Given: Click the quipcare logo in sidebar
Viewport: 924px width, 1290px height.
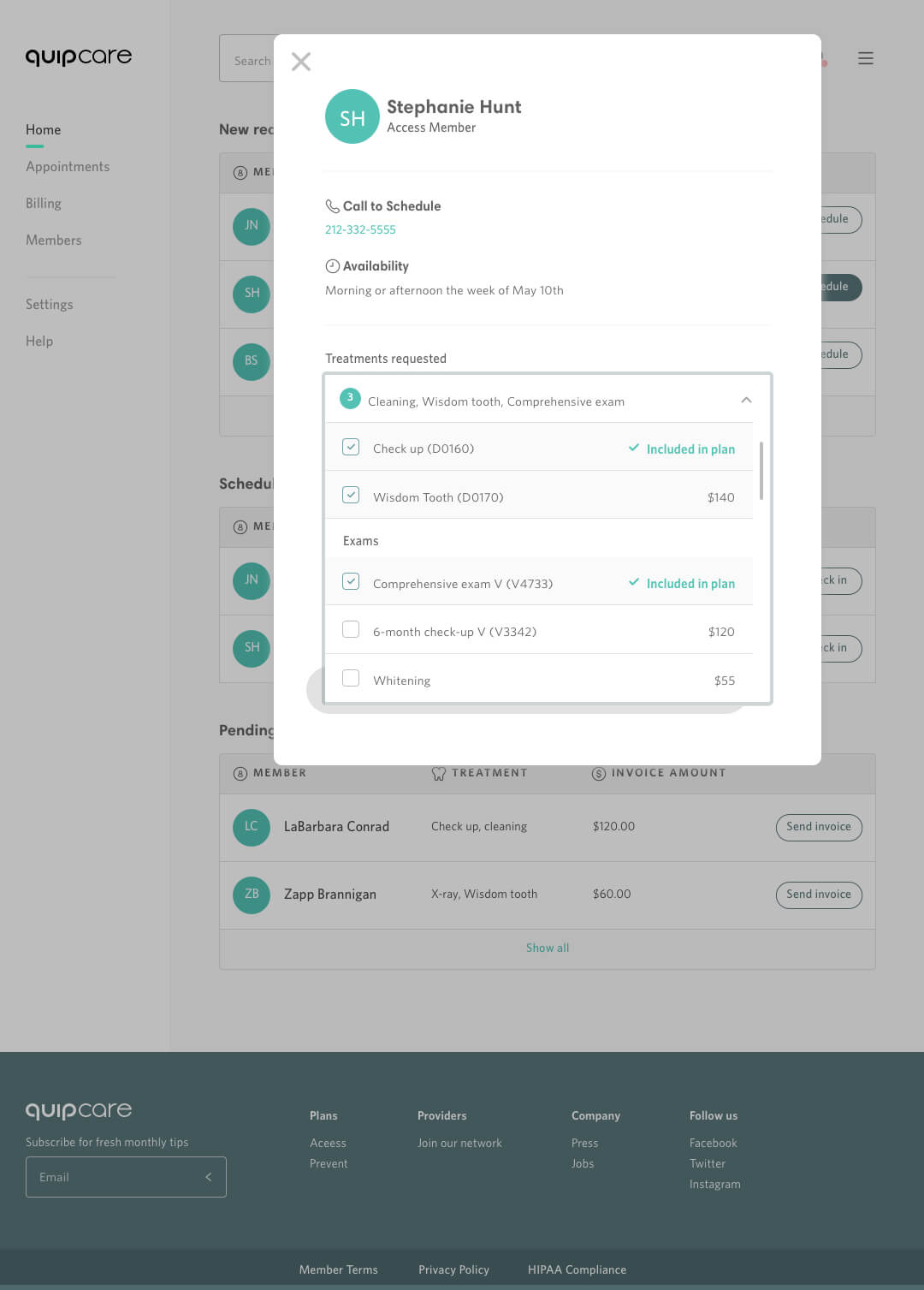Looking at the screenshot, I should coord(79,56).
